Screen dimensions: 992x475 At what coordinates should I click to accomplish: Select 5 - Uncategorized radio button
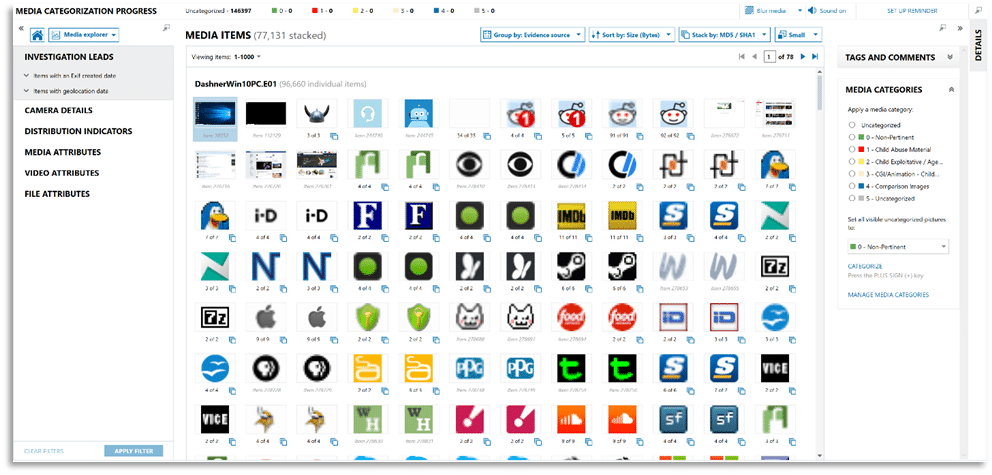tap(852, 199)
